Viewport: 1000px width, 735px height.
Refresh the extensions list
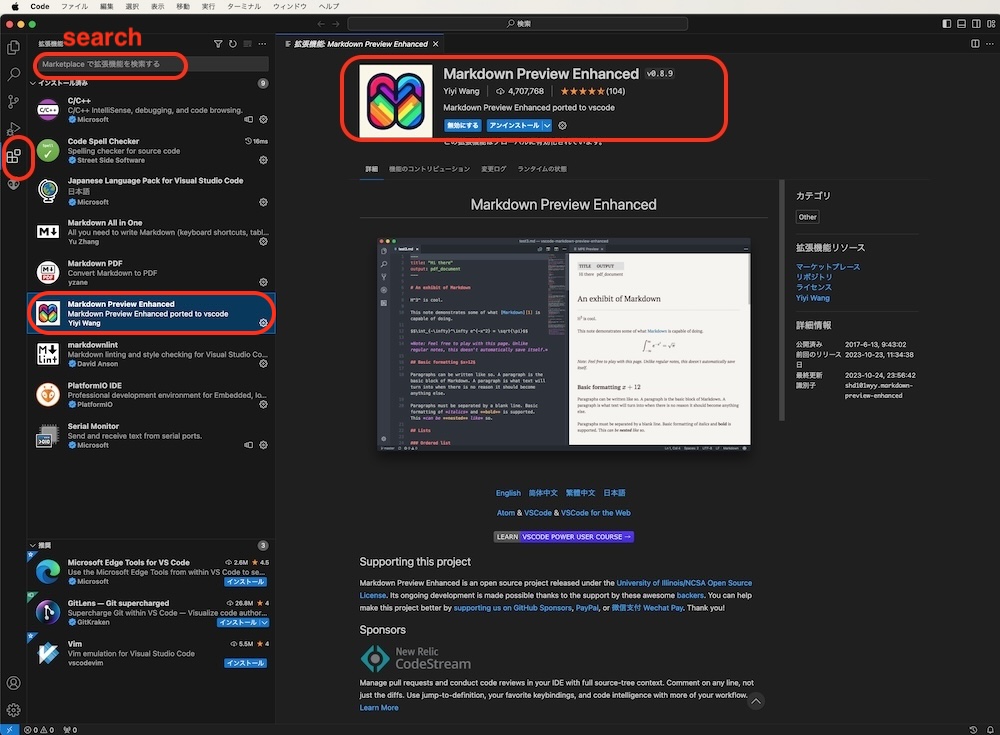pos(233,44)
